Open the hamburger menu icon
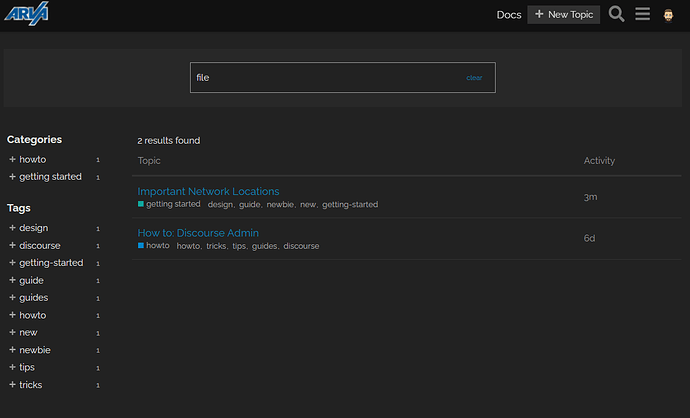690x418 pixels. pos(642,14)
